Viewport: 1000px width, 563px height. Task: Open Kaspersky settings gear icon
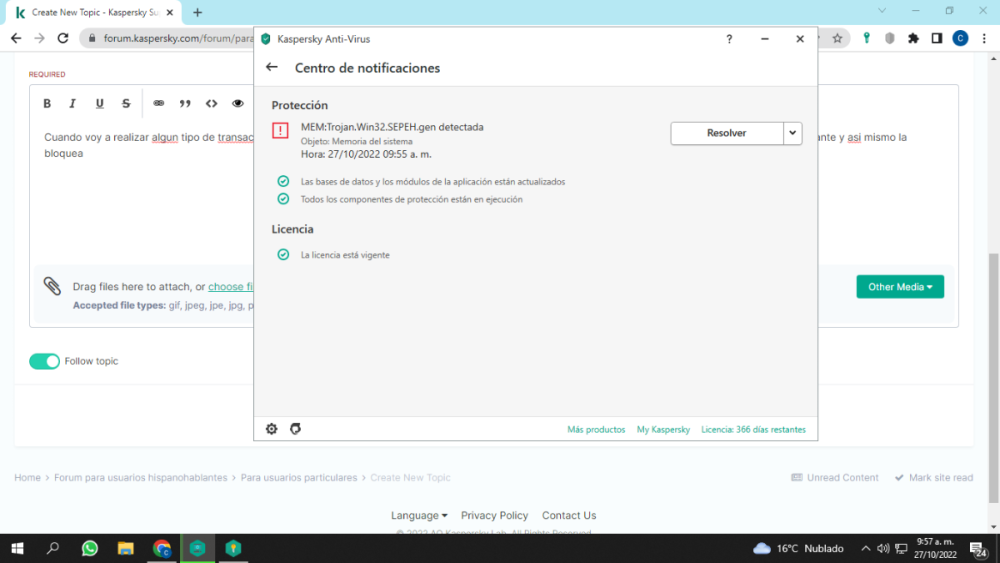click(x=272, y=429)
